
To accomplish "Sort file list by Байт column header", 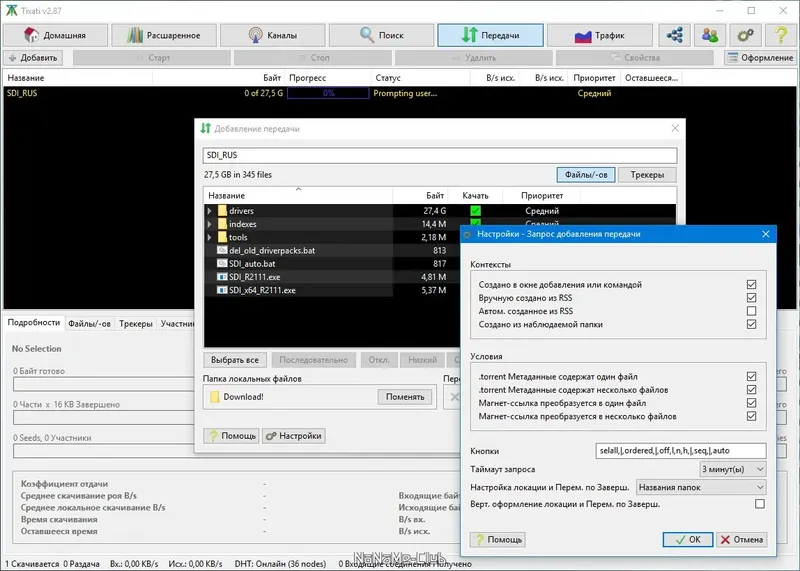I will tap(420, 195).
